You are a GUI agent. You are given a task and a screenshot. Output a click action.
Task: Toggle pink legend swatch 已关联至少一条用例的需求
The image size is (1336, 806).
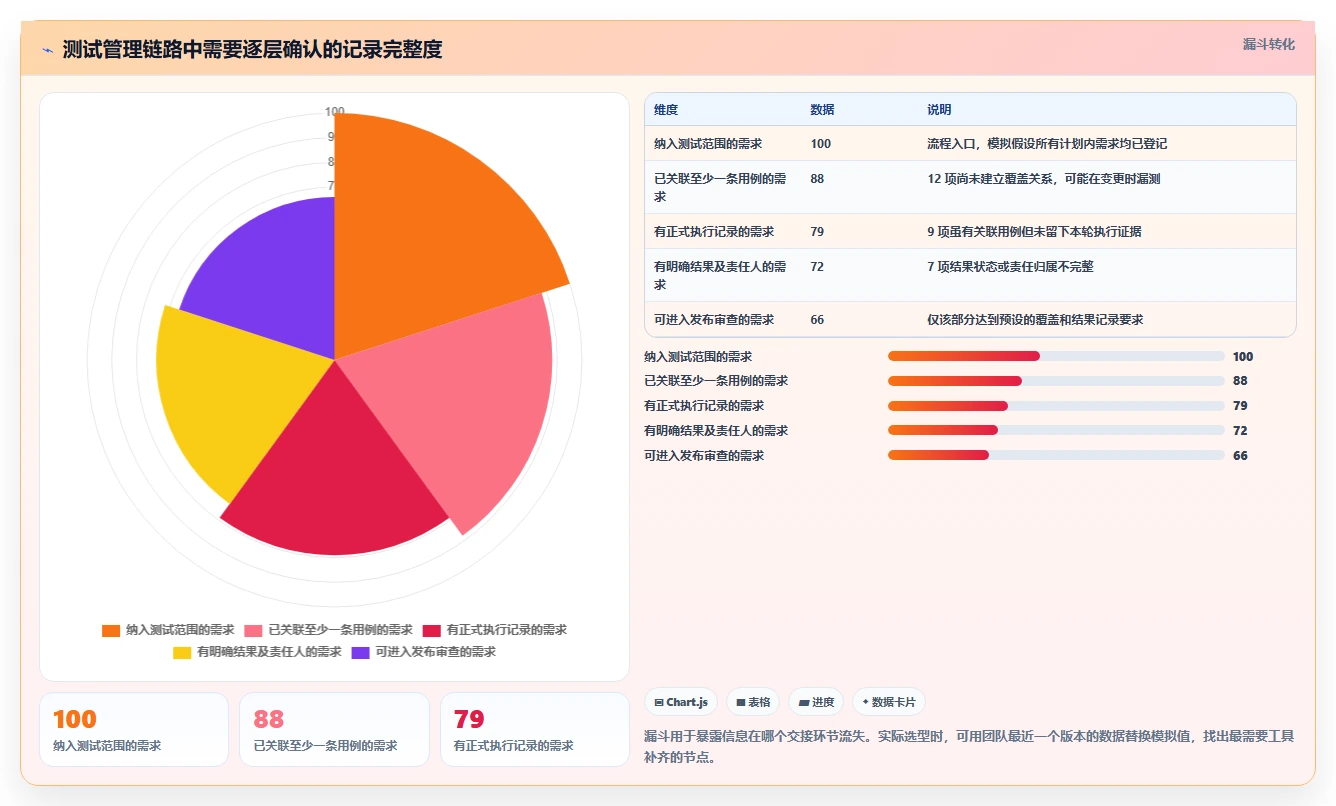coord(253,631)
